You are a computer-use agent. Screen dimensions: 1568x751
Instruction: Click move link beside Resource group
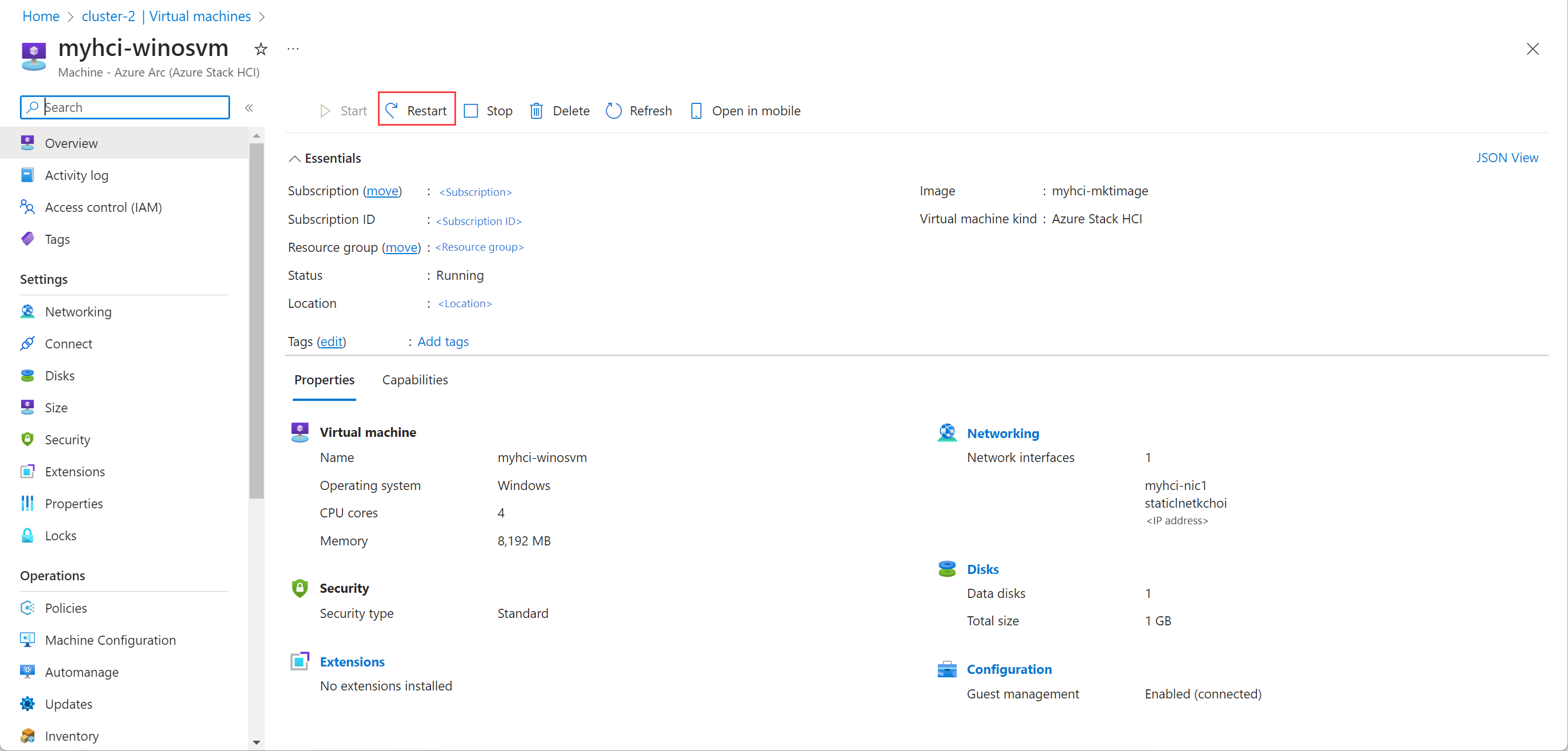click(x=402, y=247)
